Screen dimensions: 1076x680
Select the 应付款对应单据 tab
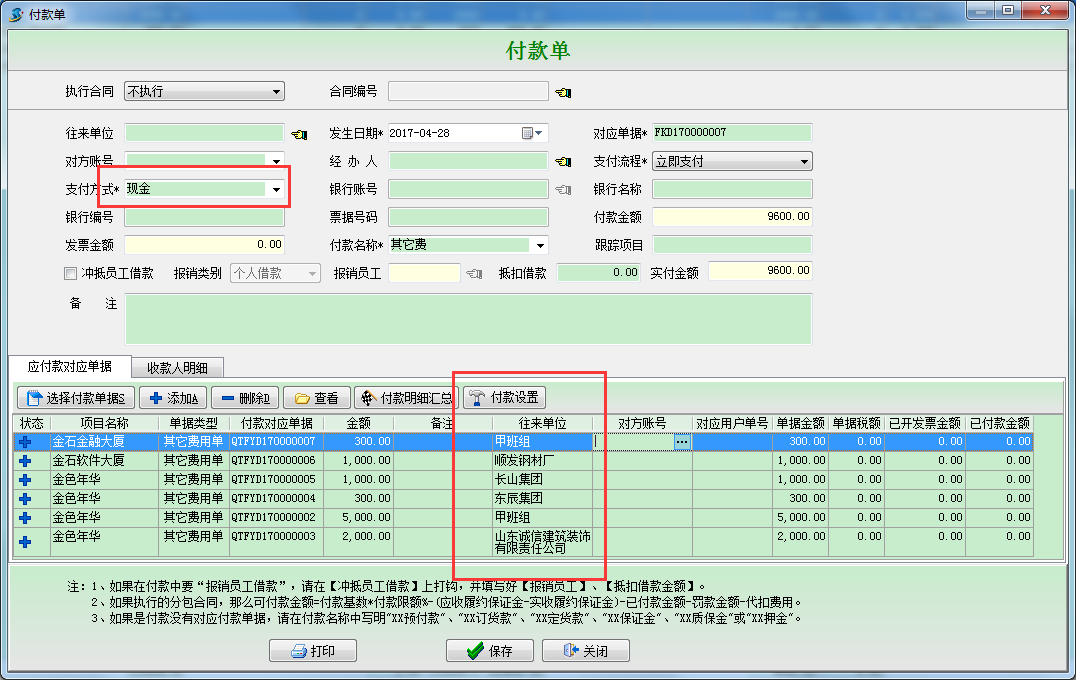click(71, 367)
